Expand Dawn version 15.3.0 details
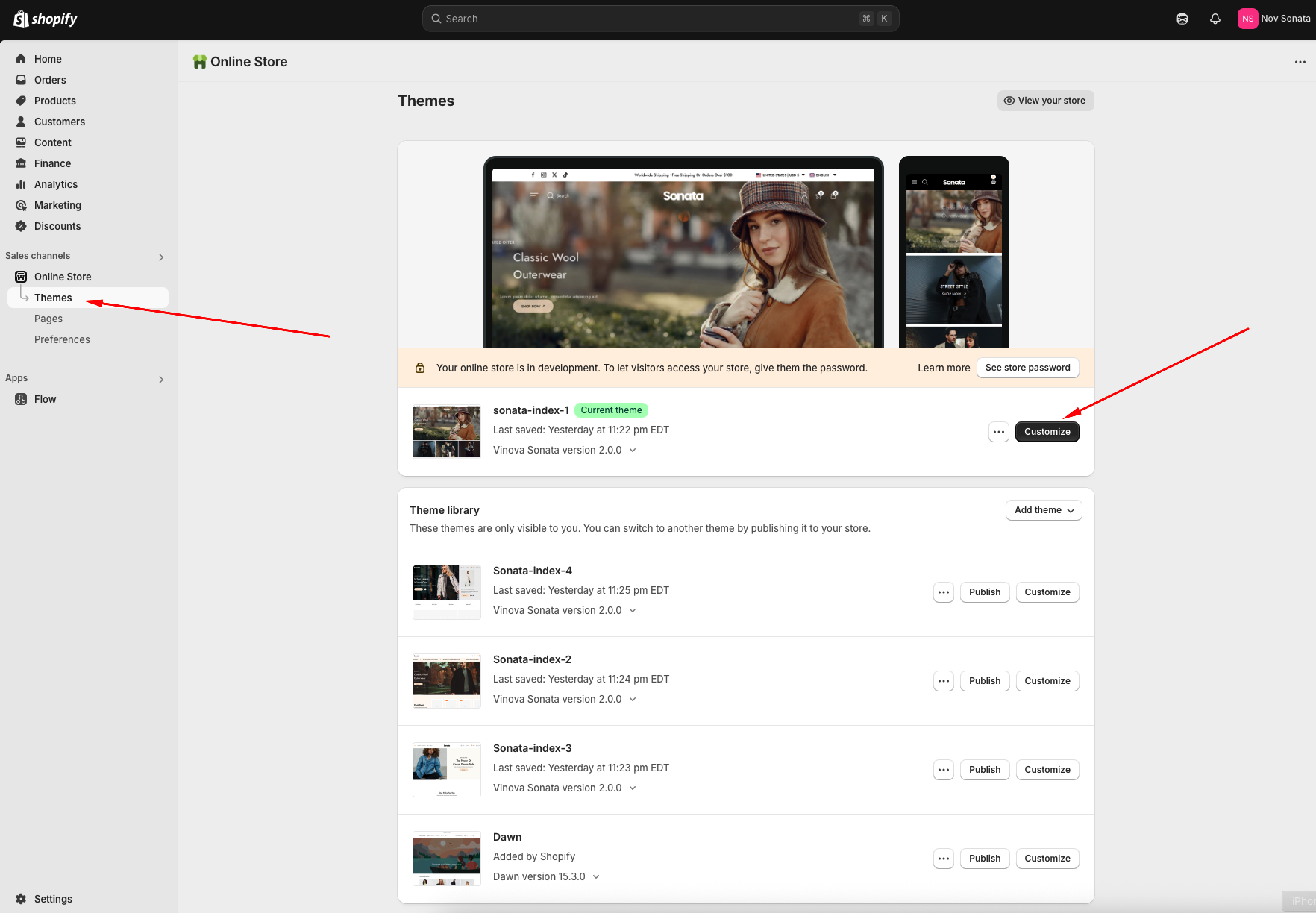Viewport: 1316px width, 913px height. tap(596, 877)
